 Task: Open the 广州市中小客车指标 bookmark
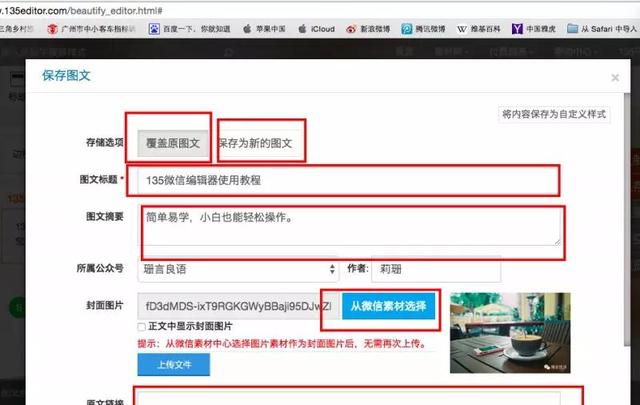click(96, 30)
